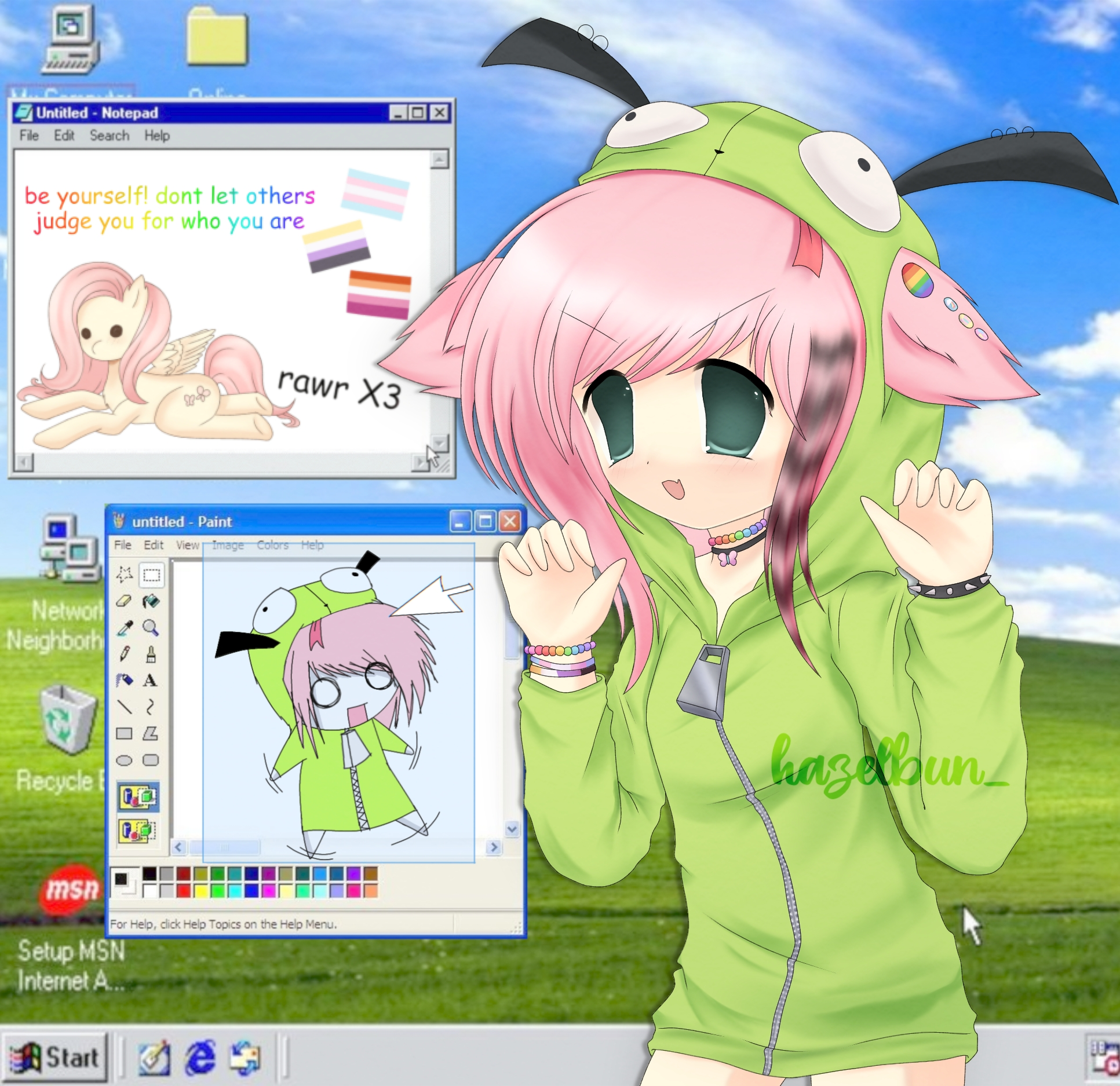Open Notepad's Help menu
This screenshot has width=1120, height=1086.
157,136
